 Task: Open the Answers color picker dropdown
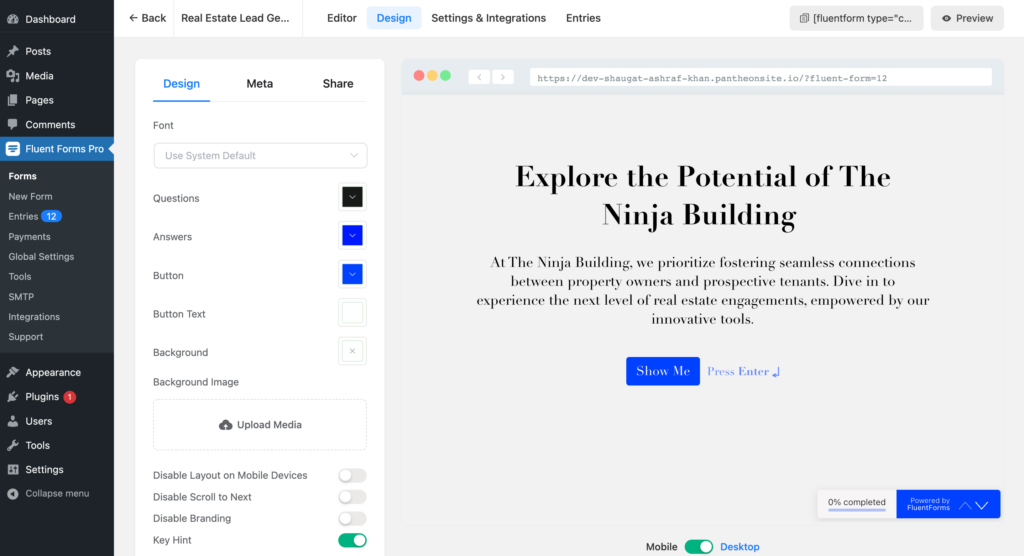click(352, 236)
